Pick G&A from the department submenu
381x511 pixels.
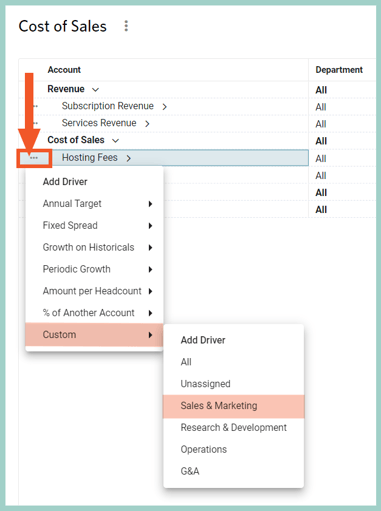[234, 471]
